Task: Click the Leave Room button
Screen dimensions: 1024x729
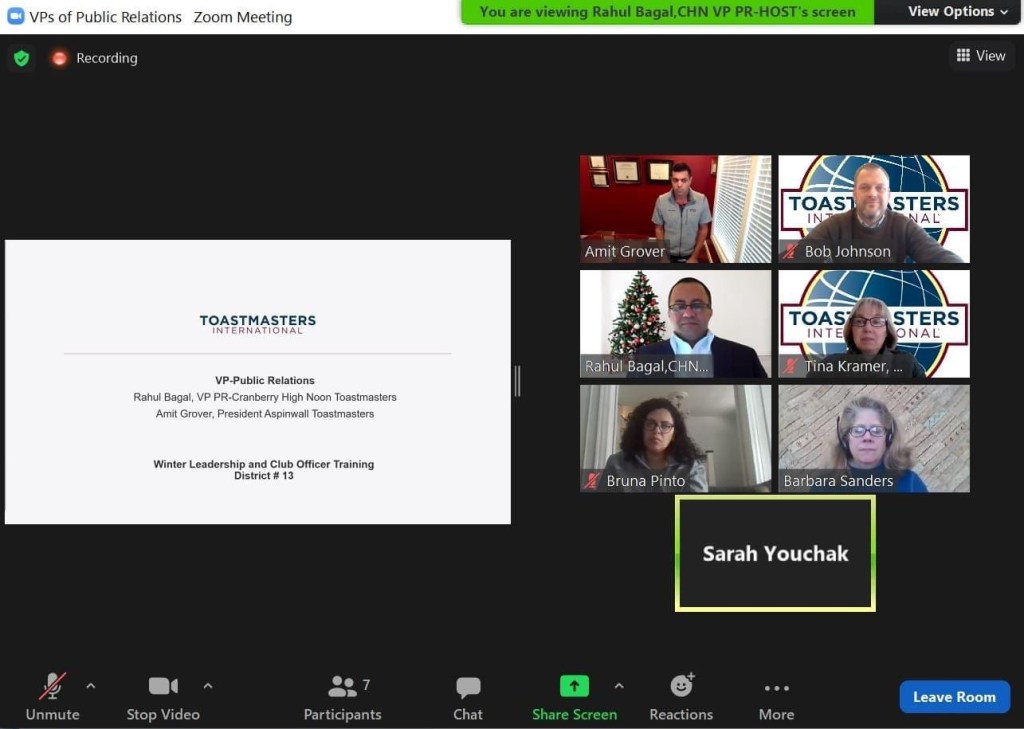Action: (x=954, y=697)
